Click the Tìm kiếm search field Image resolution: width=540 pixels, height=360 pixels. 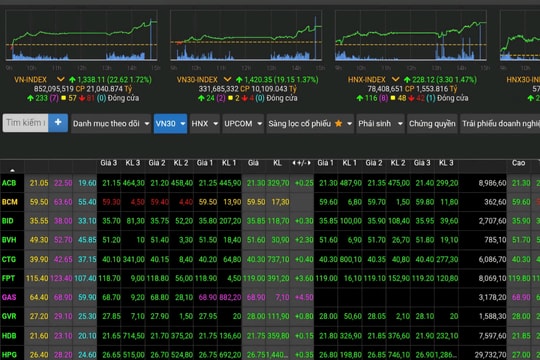[x=25, y=123]
